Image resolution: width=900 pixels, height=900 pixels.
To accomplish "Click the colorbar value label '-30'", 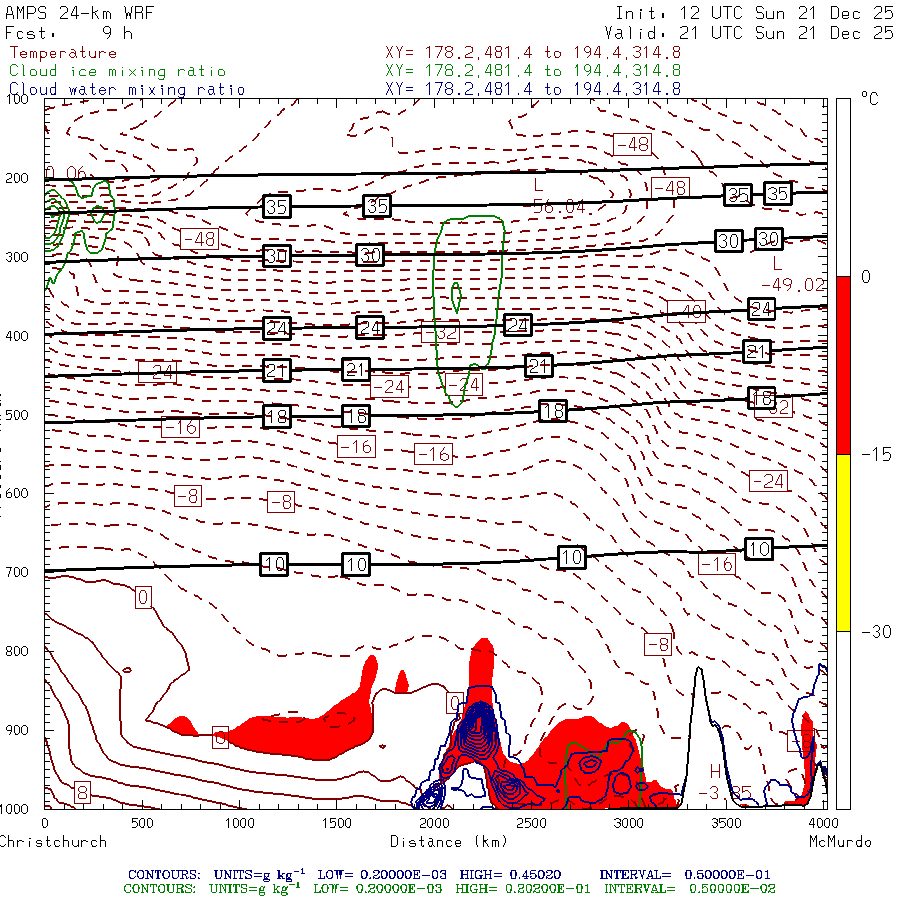I will tap(876, 632).
